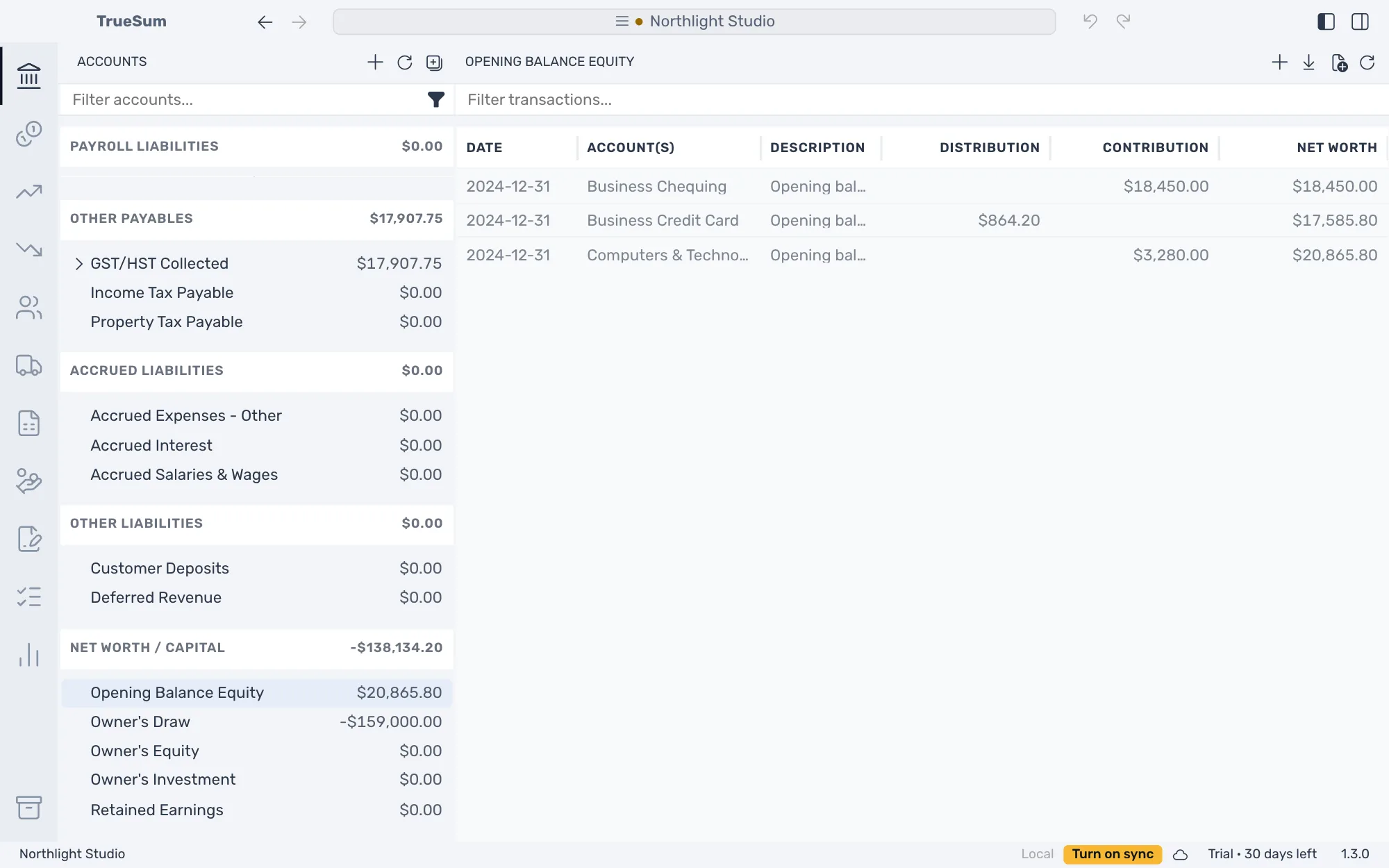Select the Income Tax Payable account
Viewport: 1389px width, 868px height.
click(x=256, y=293)
